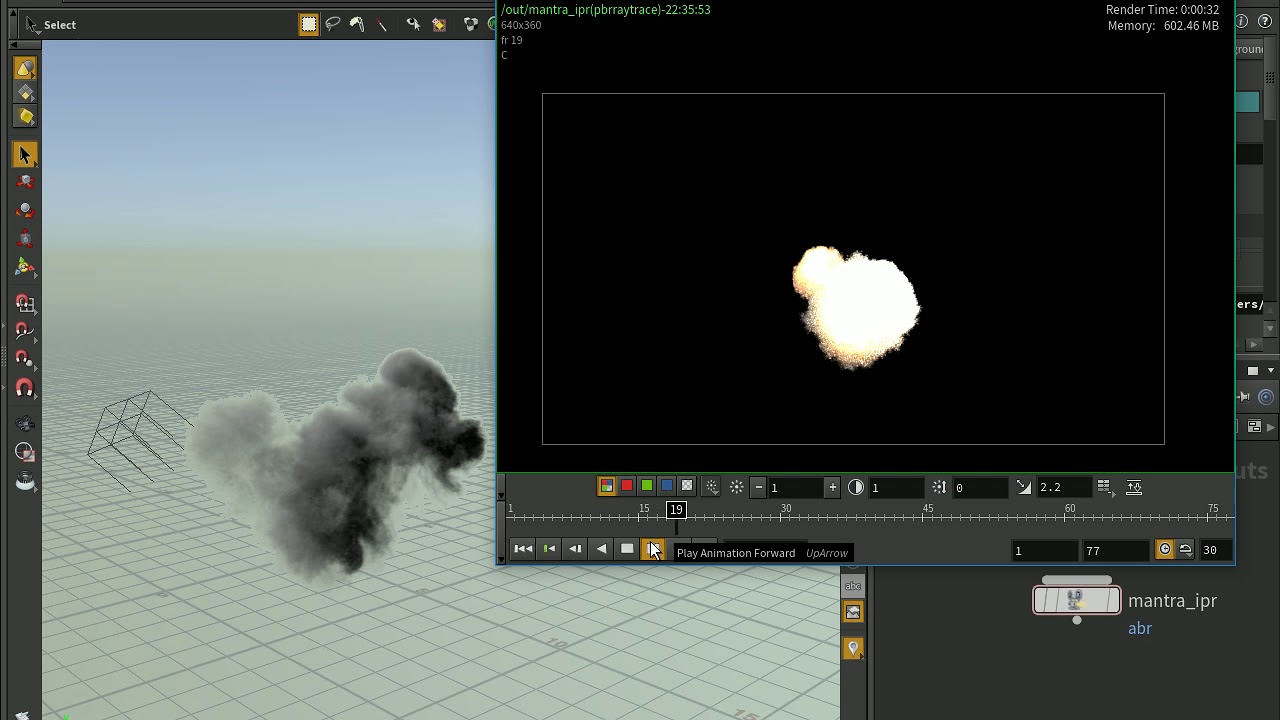This screenshot has width=1280, height=720.
Task: Click frame 19 marker on the timeline
Action: pos(676,510)
